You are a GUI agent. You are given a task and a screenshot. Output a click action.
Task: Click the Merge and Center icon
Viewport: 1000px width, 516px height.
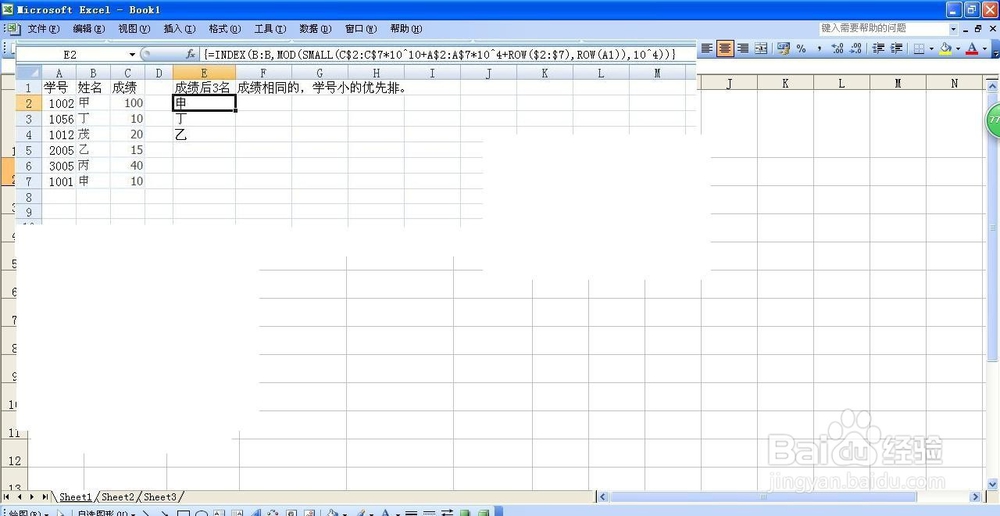(x=761, y=48)
